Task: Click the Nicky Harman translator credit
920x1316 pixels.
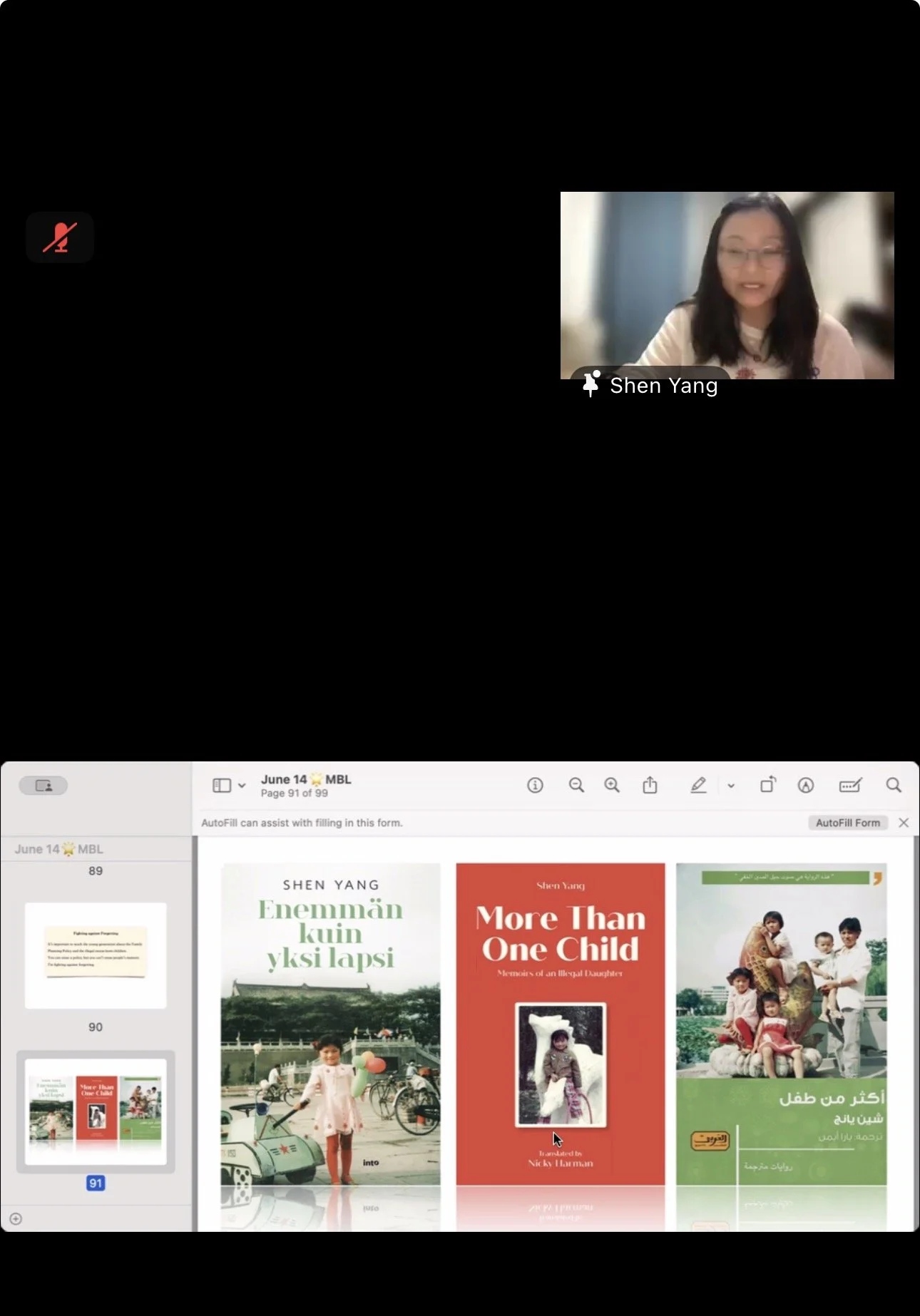Action: point(561,1163)
